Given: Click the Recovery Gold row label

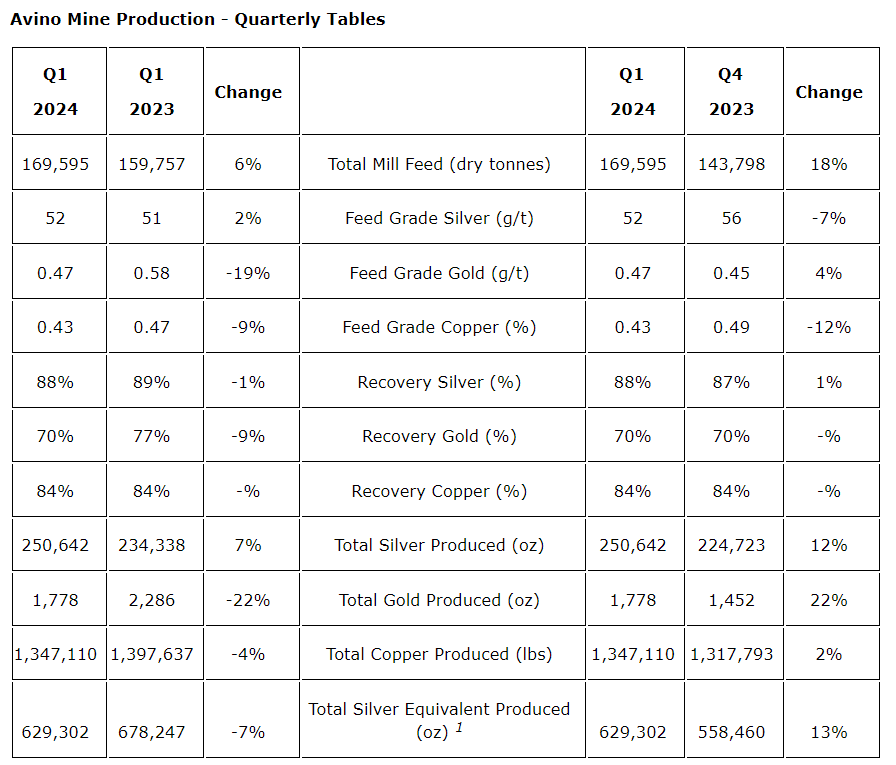Looking at the screenshot, I should point(439,436).
